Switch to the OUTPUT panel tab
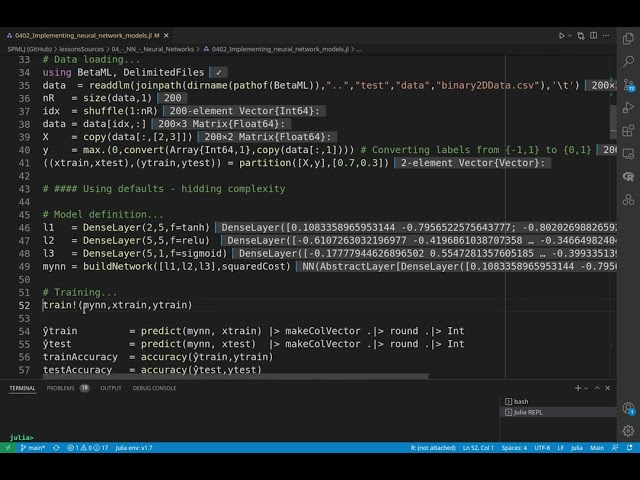Screen dimensions: 640x480 click(111, 388)
